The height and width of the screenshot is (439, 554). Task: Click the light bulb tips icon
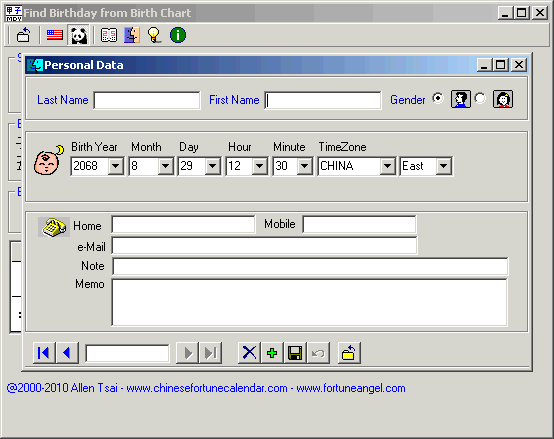coord(154,35)
